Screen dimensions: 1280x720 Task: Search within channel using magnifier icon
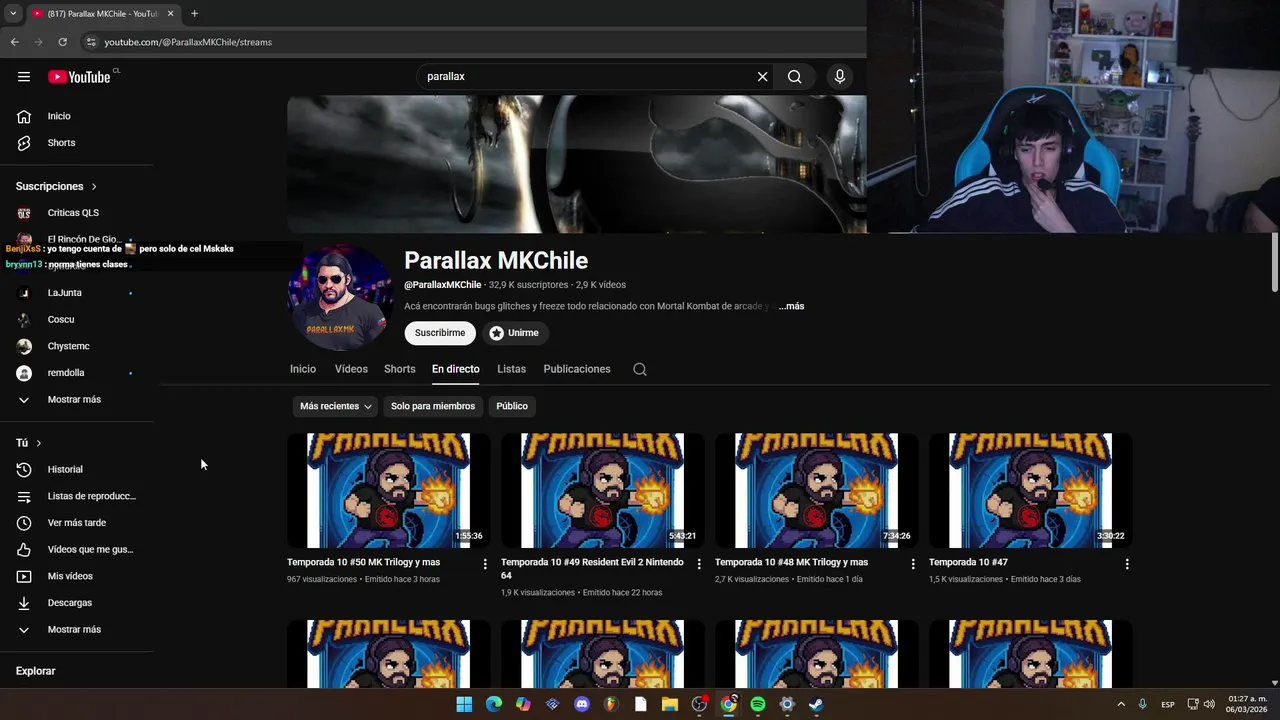[640, 369]
